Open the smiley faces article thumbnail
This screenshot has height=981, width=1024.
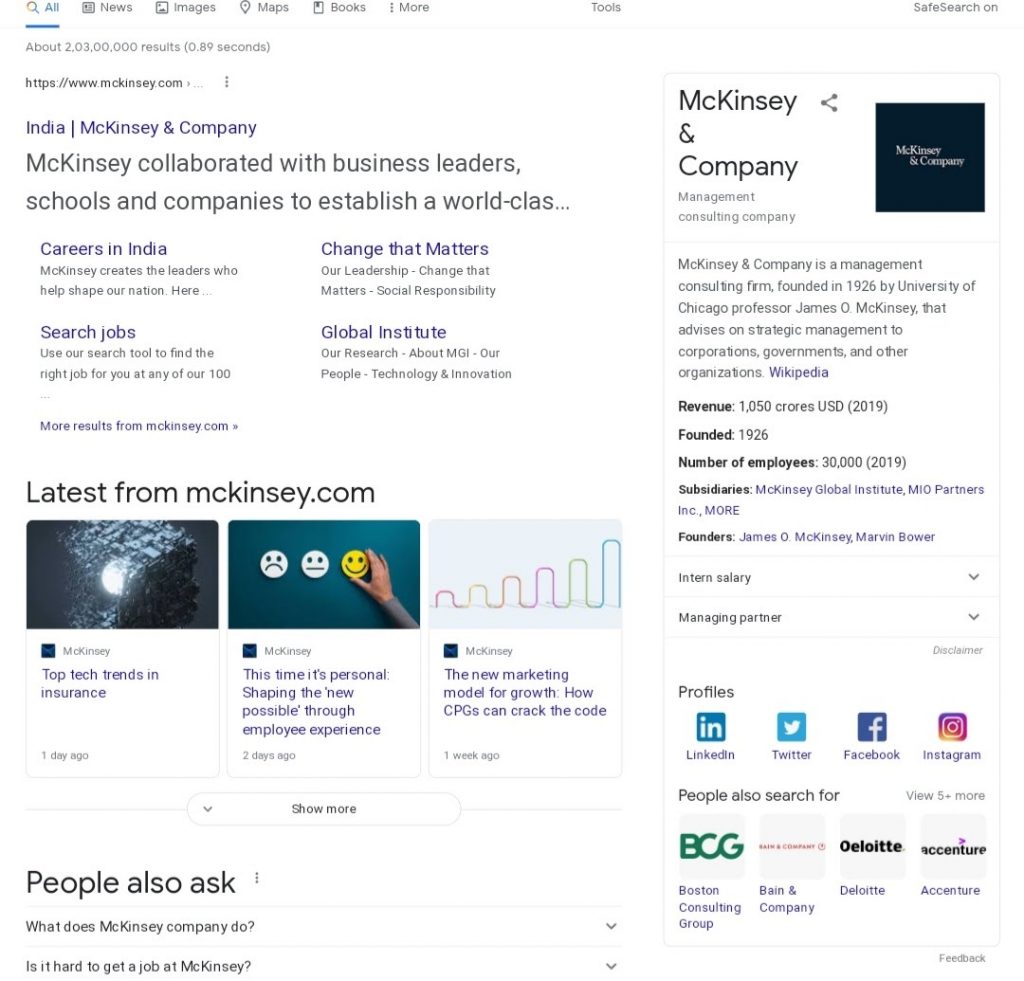[x=324, y=575]
